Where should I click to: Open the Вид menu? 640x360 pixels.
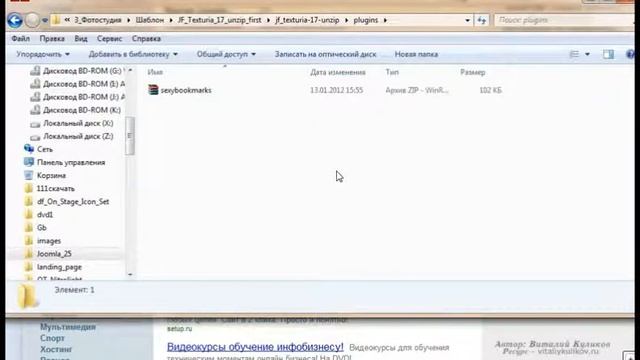click(x=81, y=39)
